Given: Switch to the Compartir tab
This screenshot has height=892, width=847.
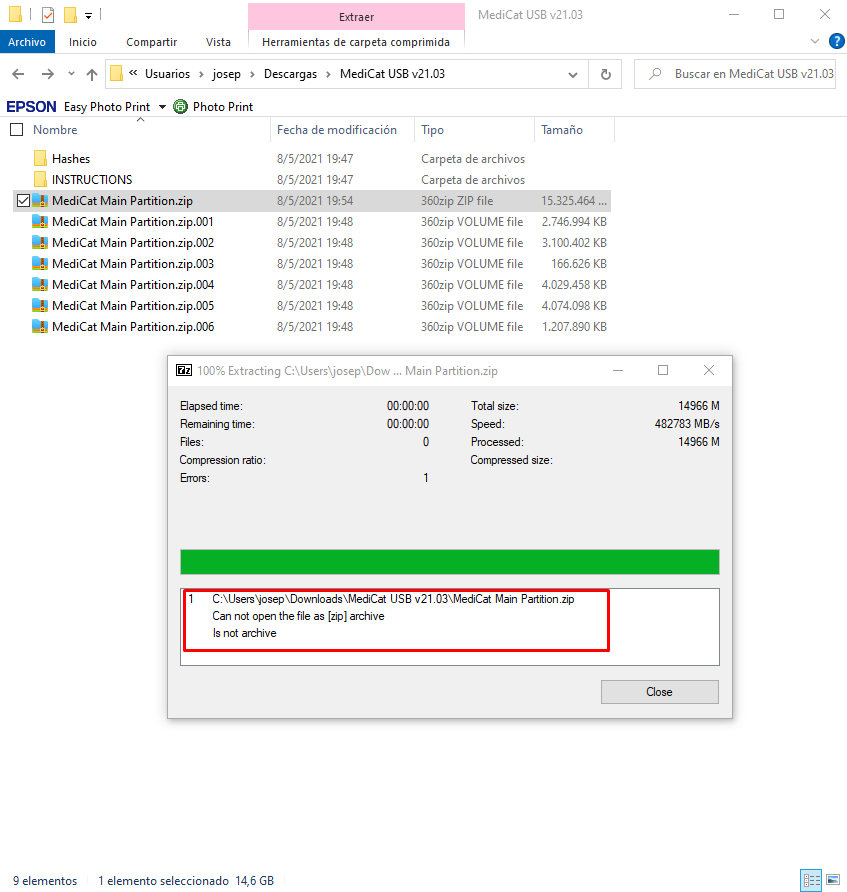Looking at the screenshot, I should pos(151,42).
